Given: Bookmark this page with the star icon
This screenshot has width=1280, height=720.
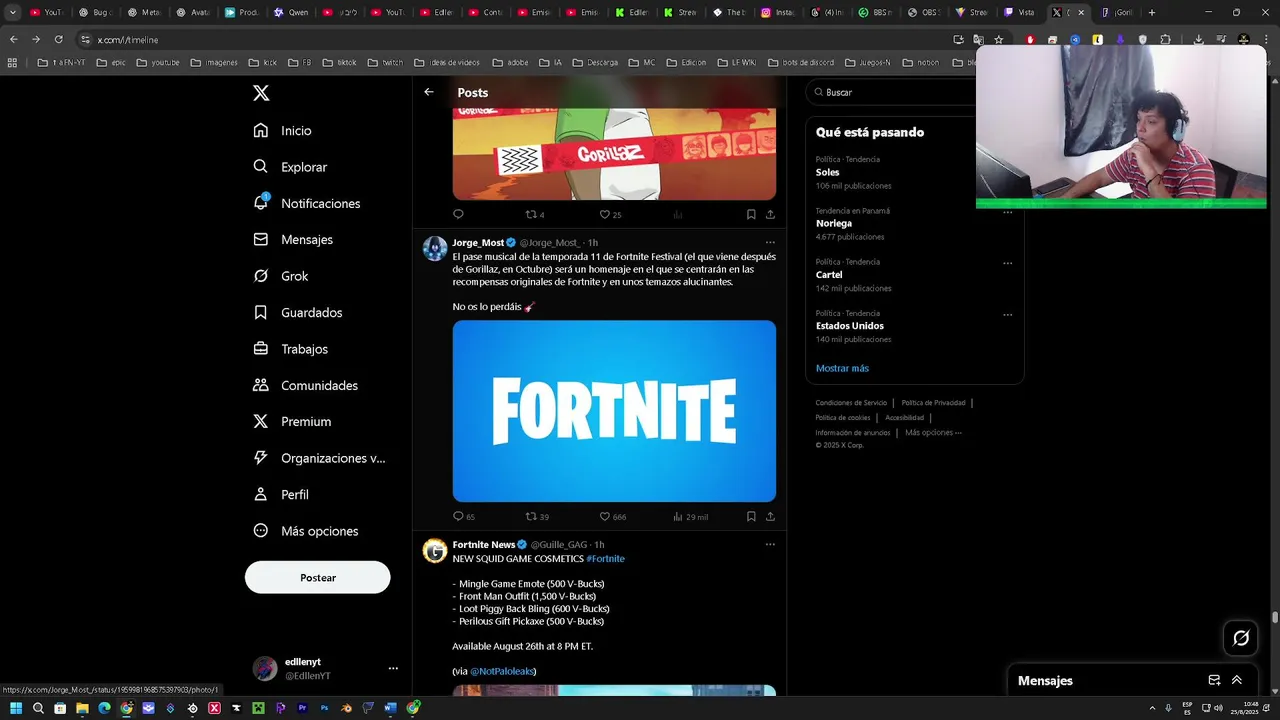Looking at the screenshot, I should pos(998,39).
